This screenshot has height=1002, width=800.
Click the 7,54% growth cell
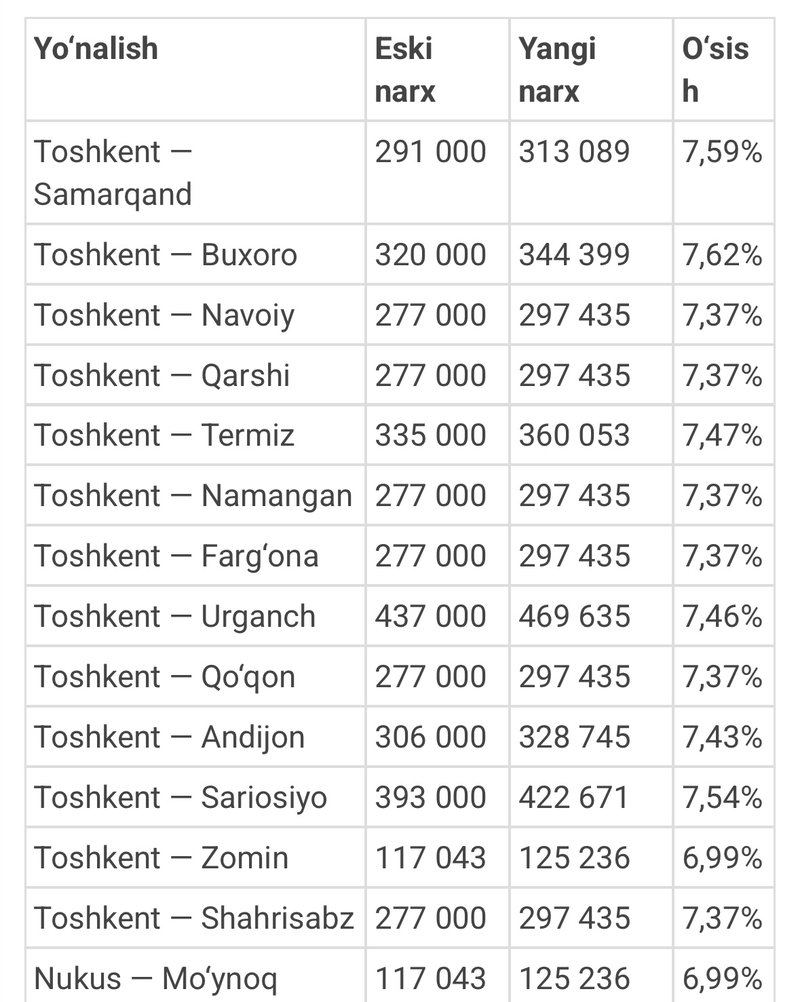[722, 797]
